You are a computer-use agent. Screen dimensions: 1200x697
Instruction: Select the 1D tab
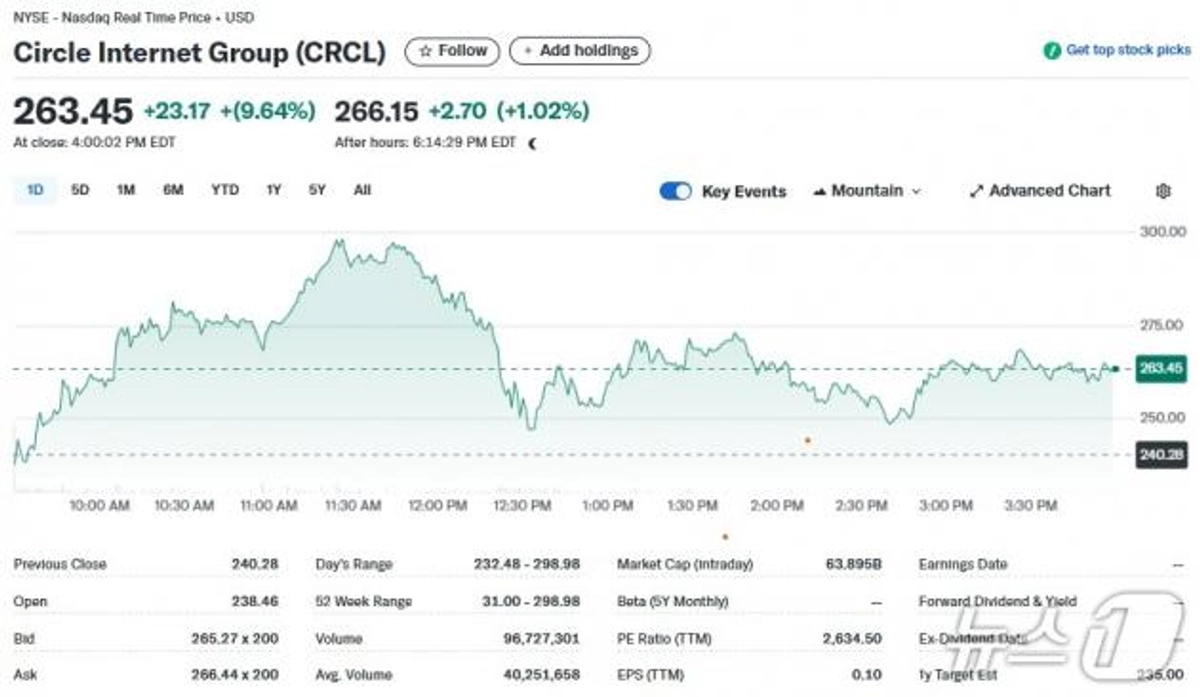click(x=35, y=189)
